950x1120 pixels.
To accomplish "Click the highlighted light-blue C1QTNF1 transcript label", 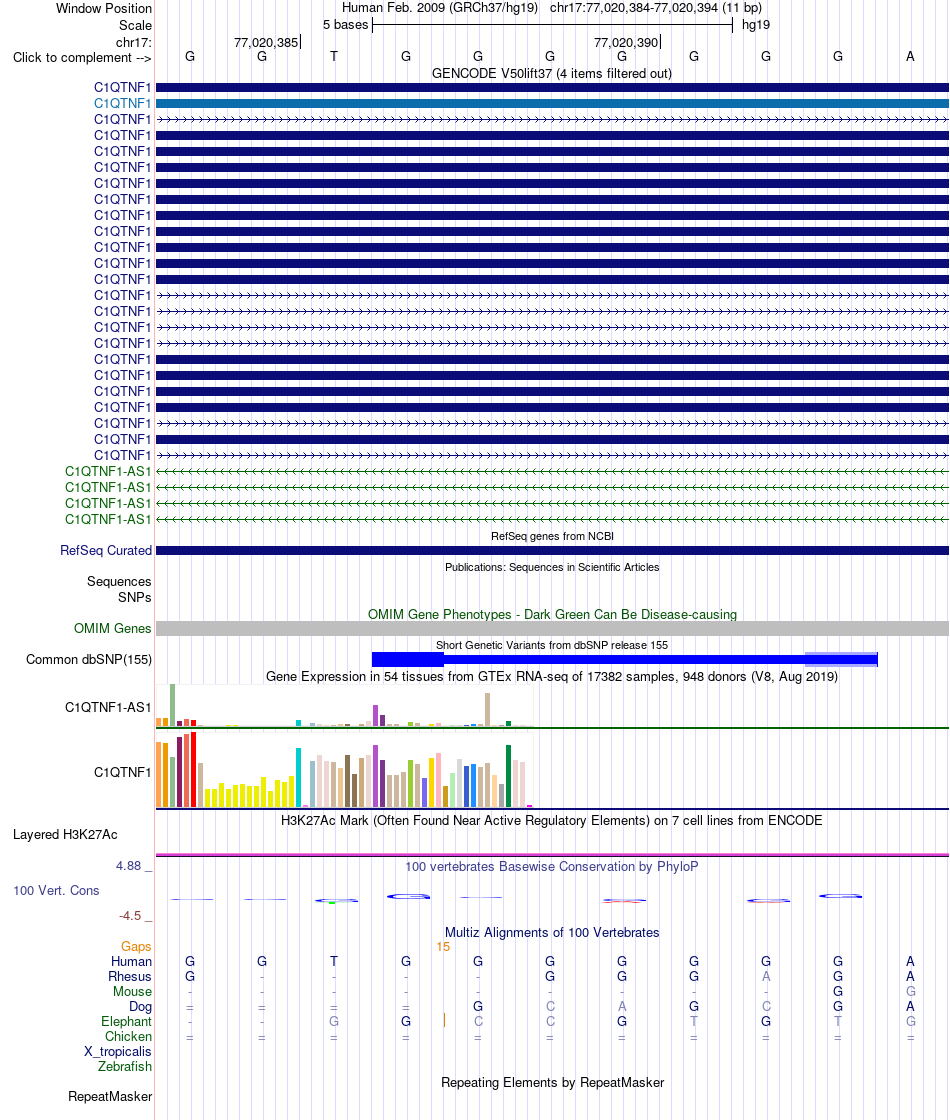I will [122, 104].
